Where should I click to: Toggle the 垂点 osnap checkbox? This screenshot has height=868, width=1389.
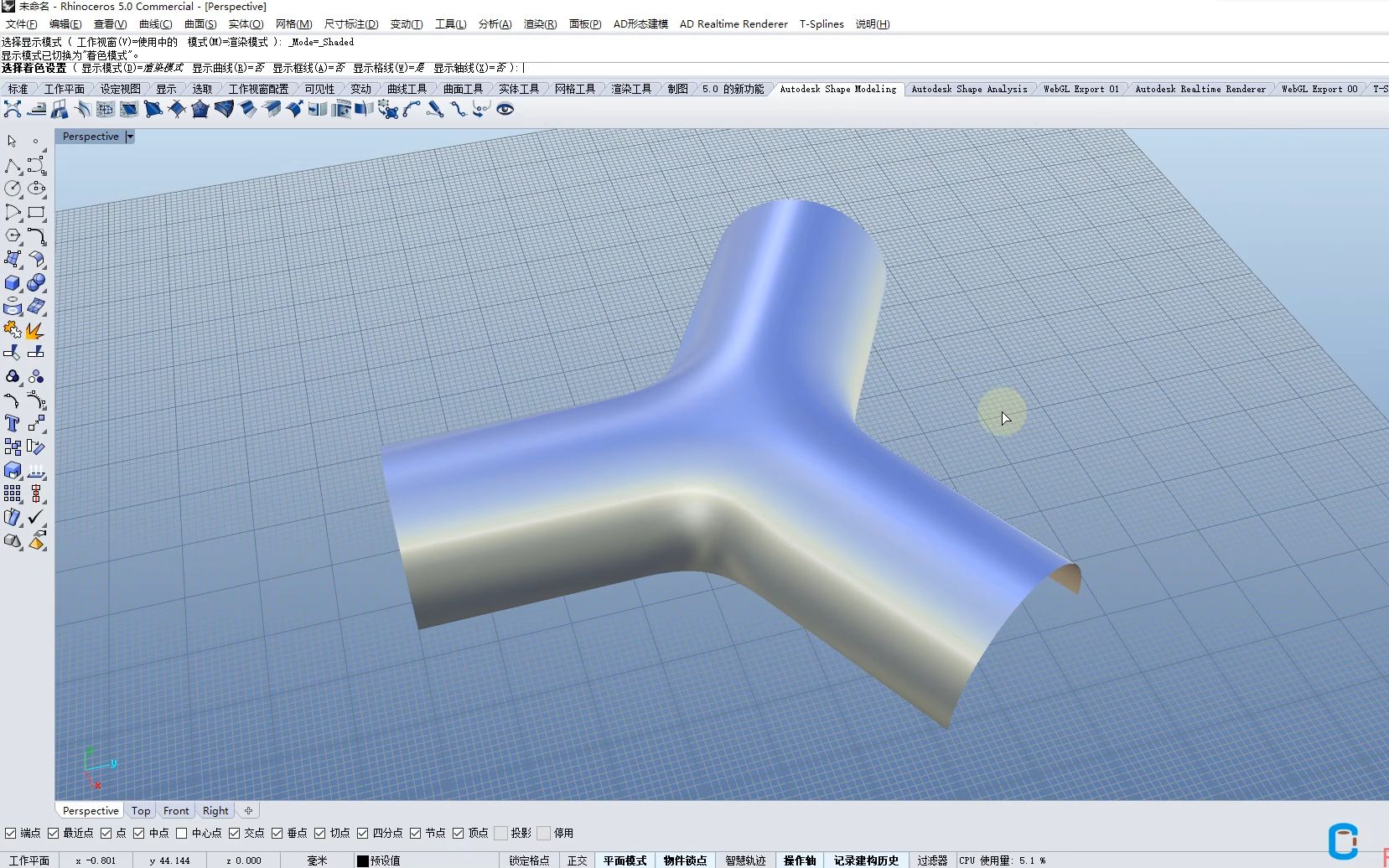(277, 833)
